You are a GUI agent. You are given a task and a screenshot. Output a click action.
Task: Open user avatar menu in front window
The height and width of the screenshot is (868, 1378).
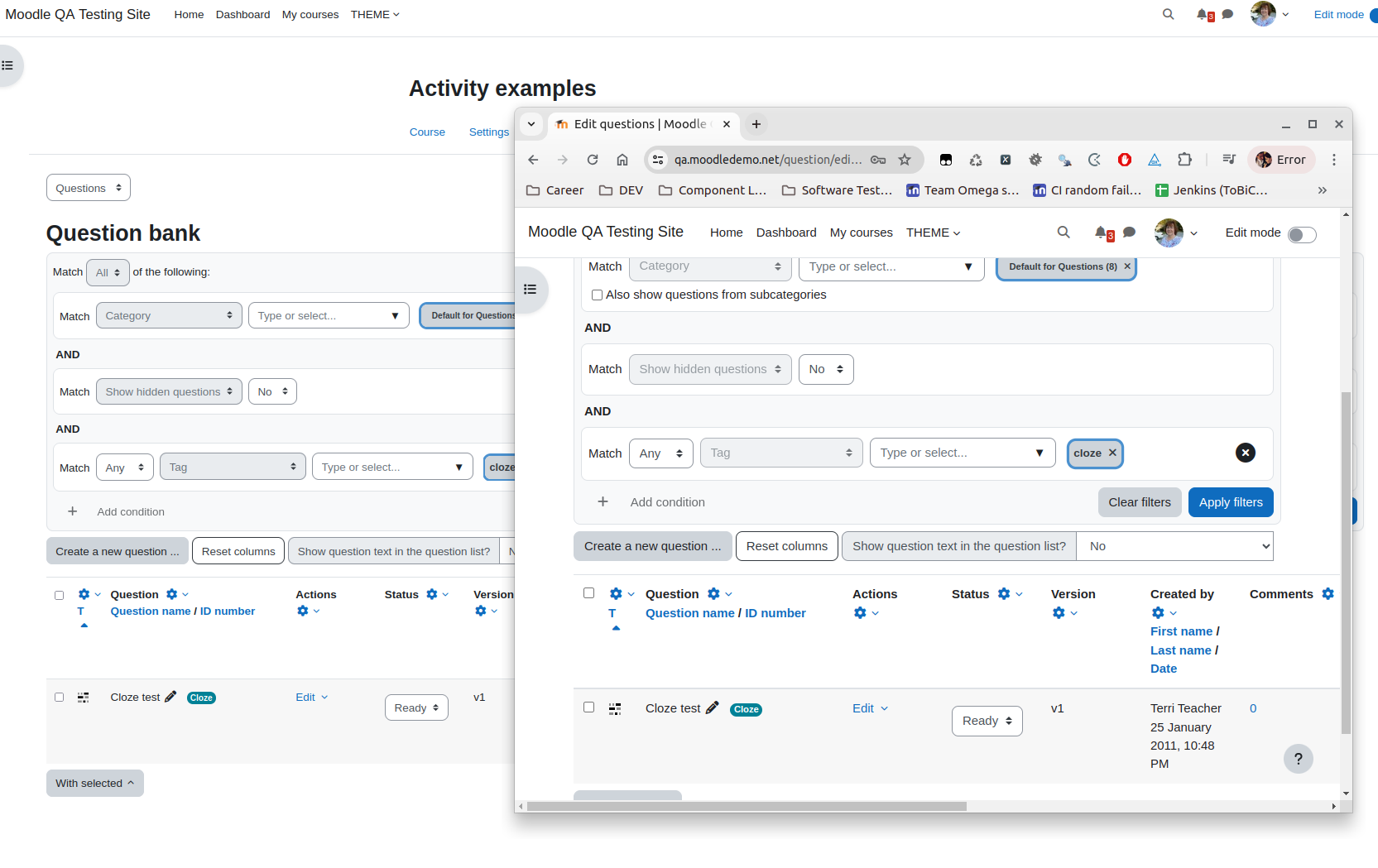click(x=1176, y=233)
